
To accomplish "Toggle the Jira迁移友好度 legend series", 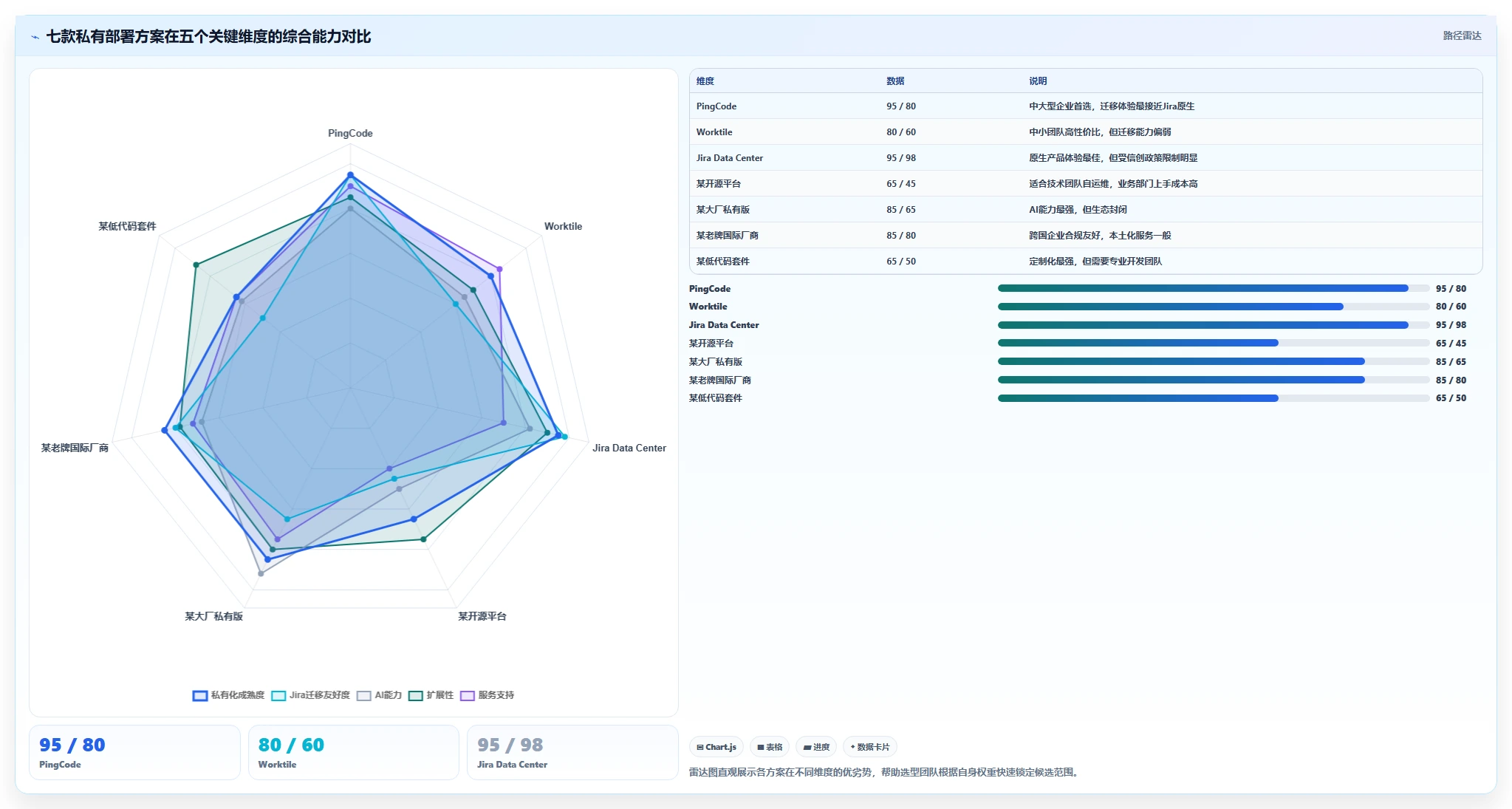I will pos(310,695).
